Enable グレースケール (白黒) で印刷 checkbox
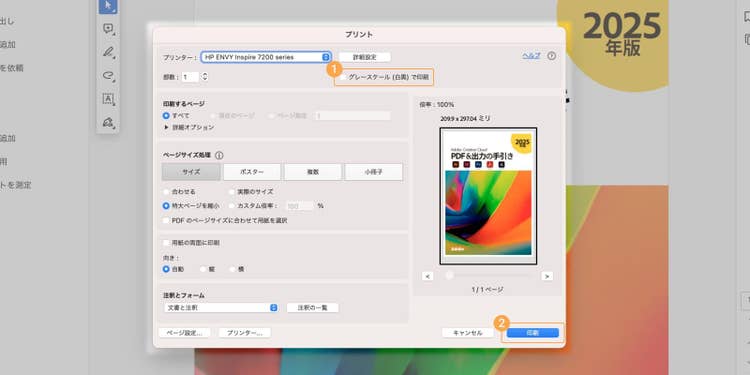750x375 pixels. [344, 77]
